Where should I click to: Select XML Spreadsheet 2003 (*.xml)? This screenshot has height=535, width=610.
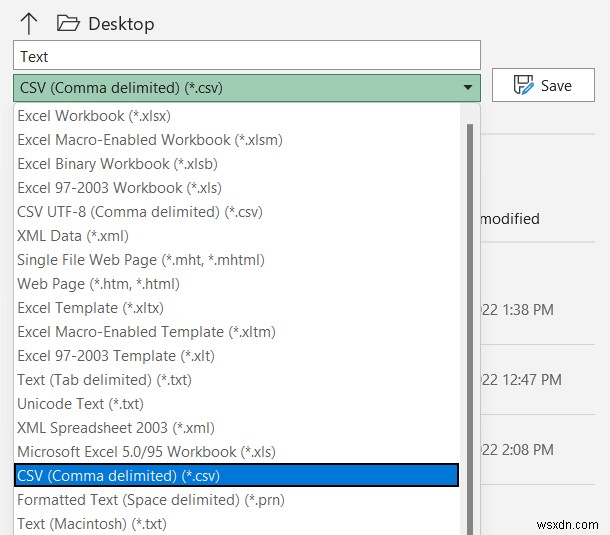237,428
